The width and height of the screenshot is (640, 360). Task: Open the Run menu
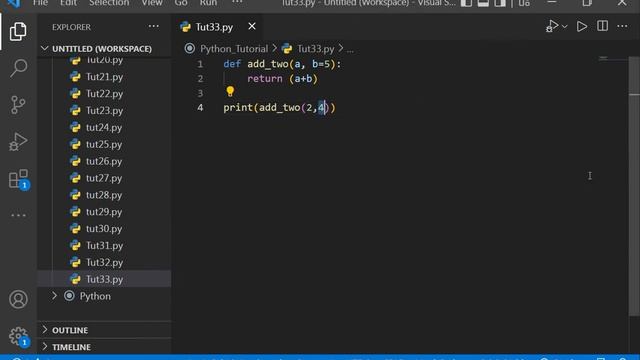point(208,3)
